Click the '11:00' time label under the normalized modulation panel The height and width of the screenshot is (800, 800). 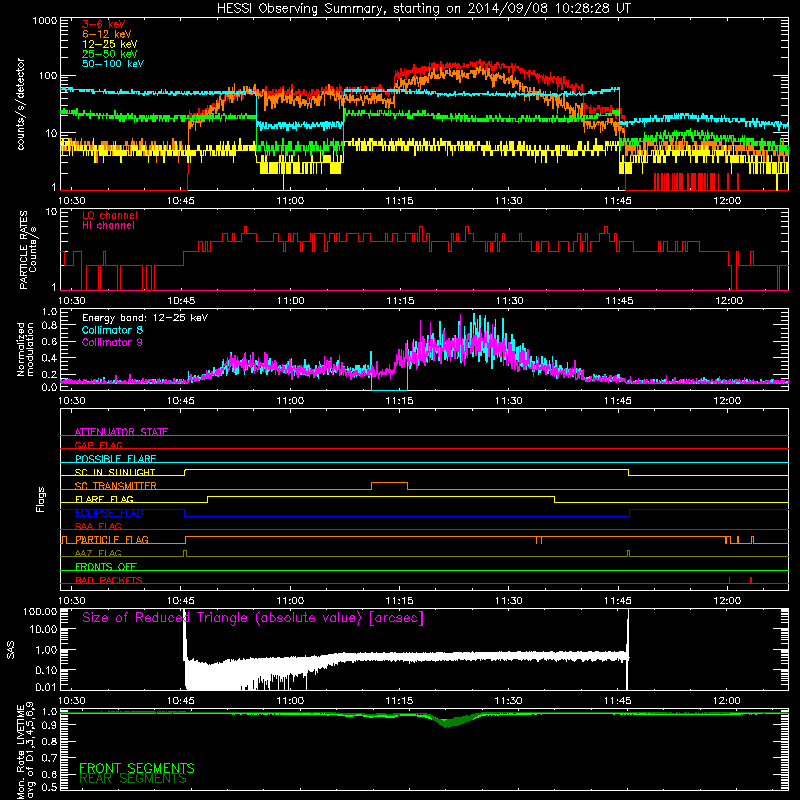pyautogui.click(x=290, y=401)
